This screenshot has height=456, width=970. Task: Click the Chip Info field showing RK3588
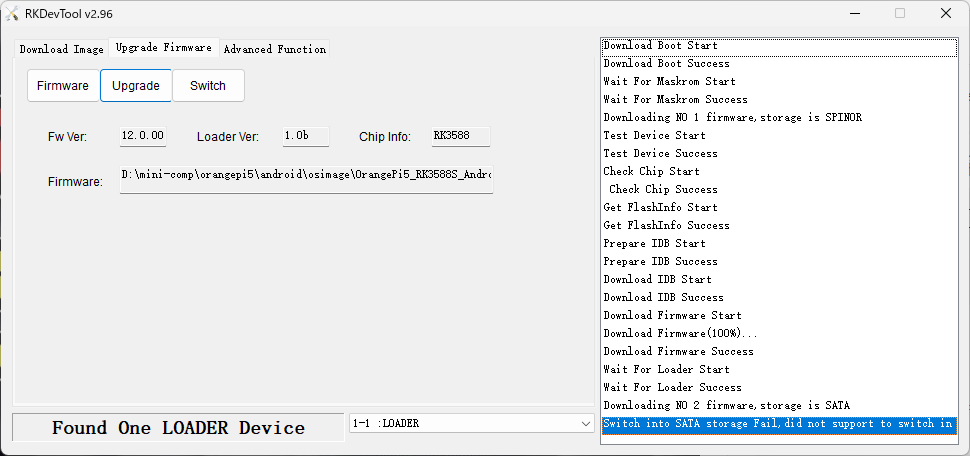click(x=461, y=136)
